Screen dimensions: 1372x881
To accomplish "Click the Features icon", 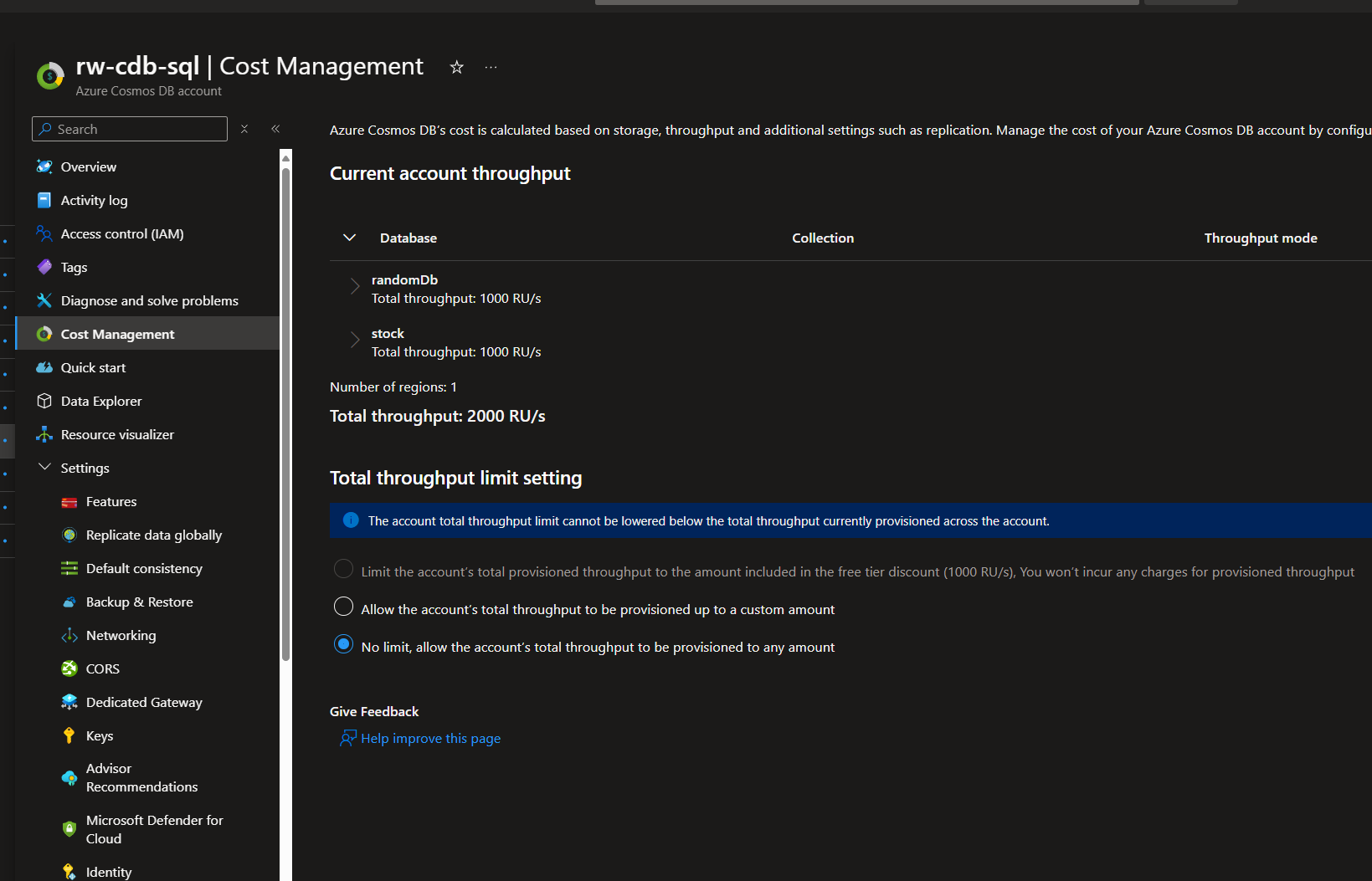I will (69, 502).
